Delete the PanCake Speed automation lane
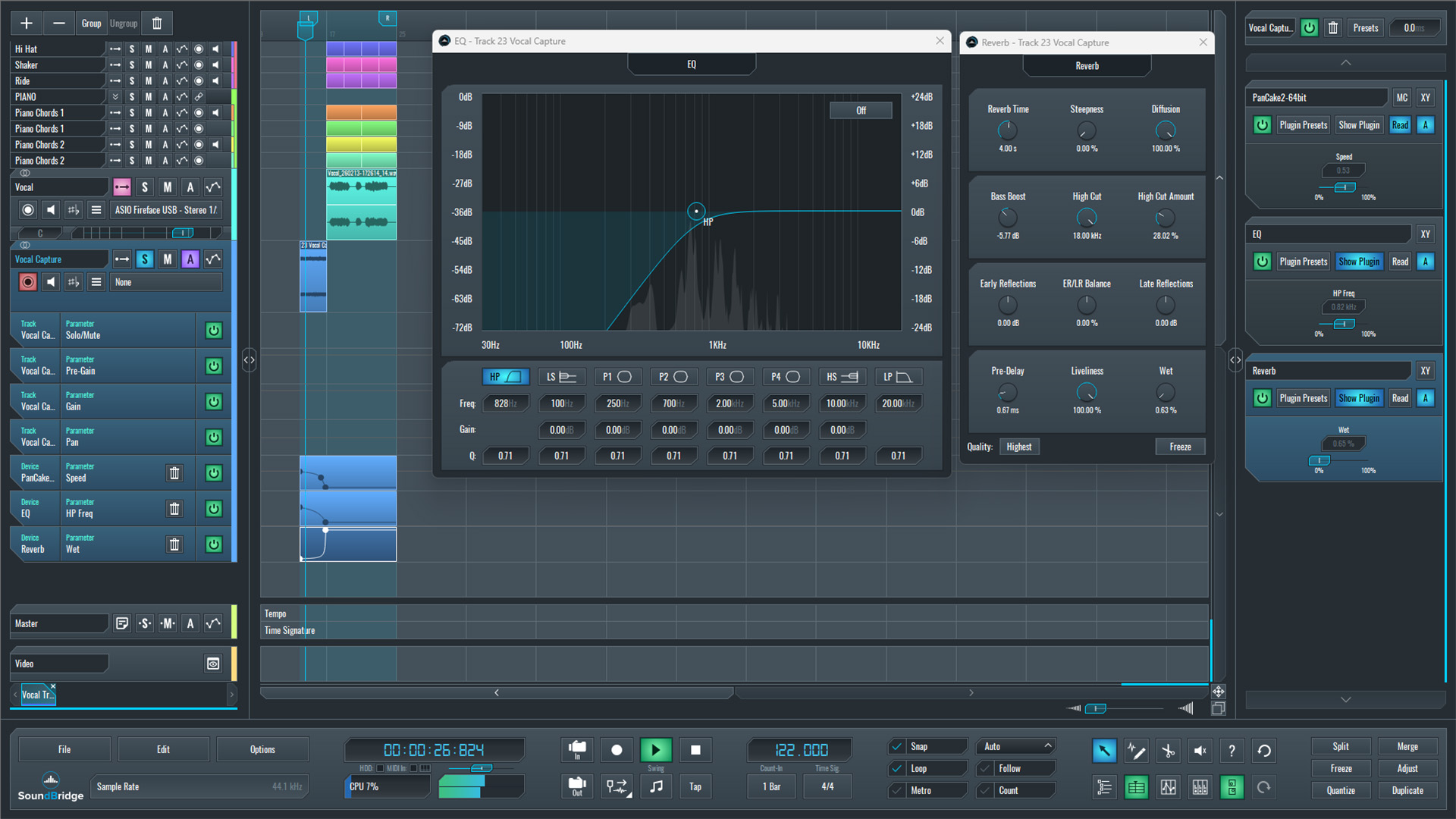1456x819 pixels. 174,473
